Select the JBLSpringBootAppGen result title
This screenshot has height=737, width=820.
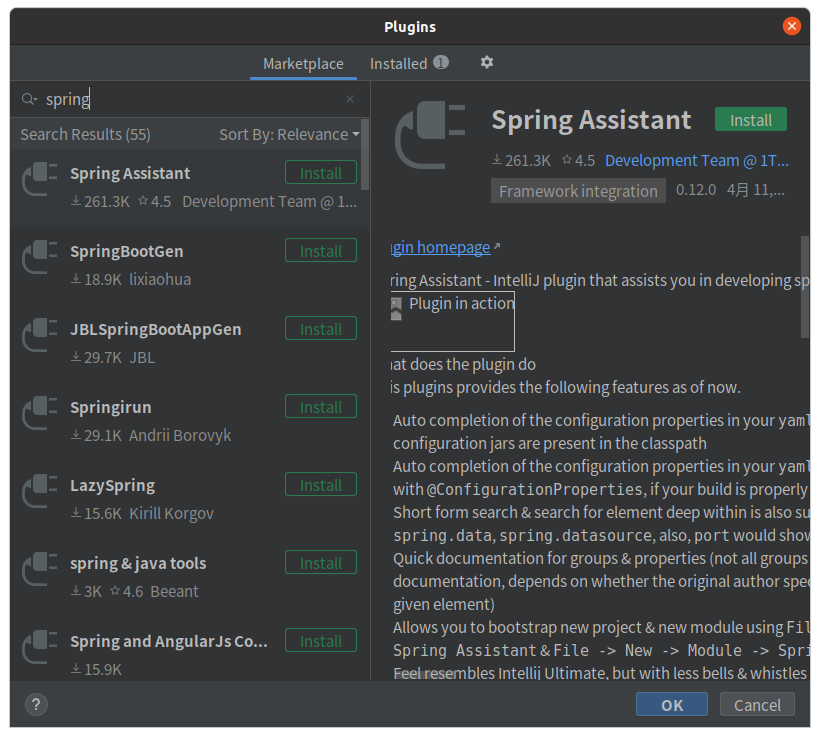coord(156,330)
